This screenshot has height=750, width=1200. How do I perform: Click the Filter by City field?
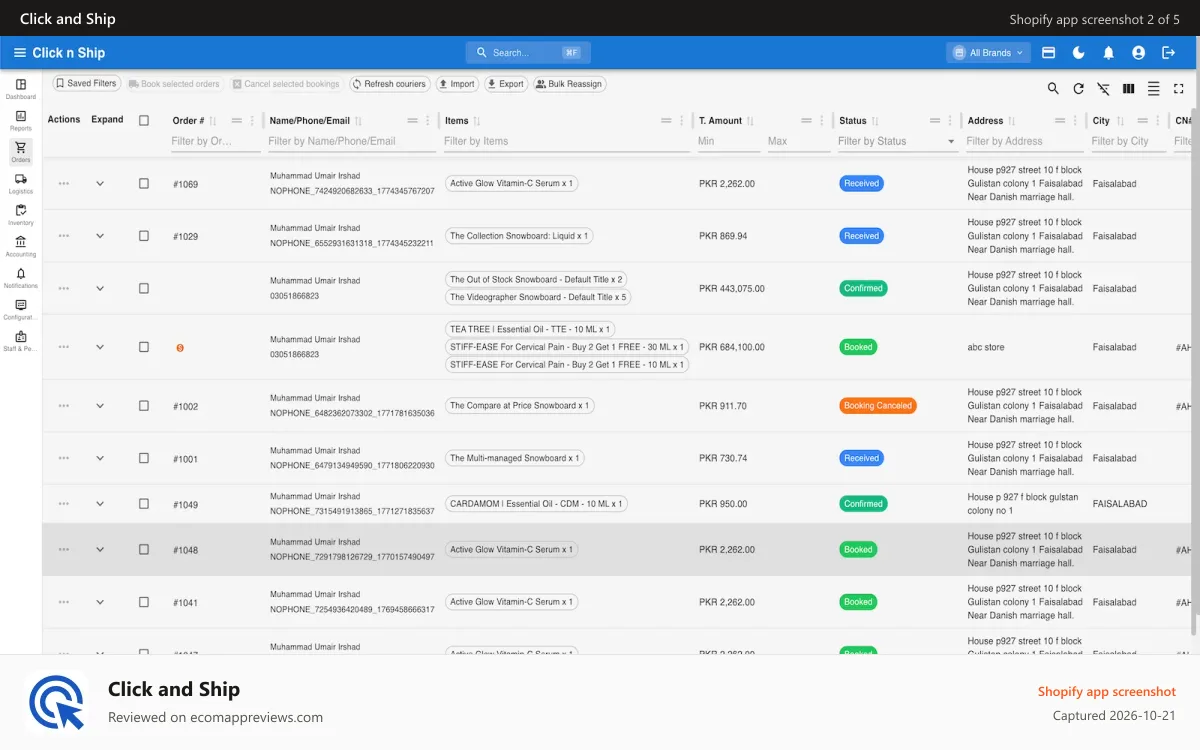click(1128, 142)
